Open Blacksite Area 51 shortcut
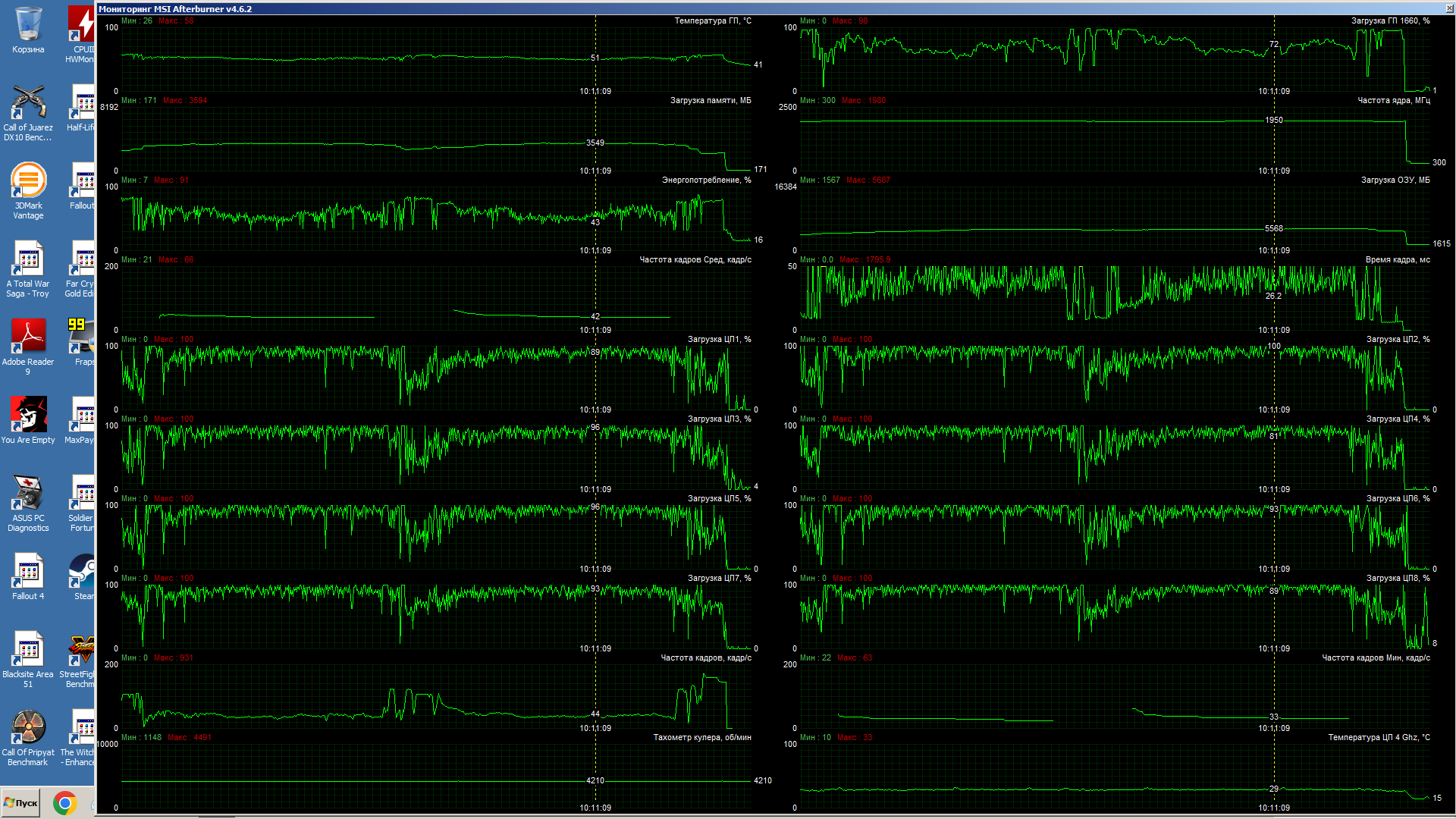The image size is (1456, 819). pos(28,651)
